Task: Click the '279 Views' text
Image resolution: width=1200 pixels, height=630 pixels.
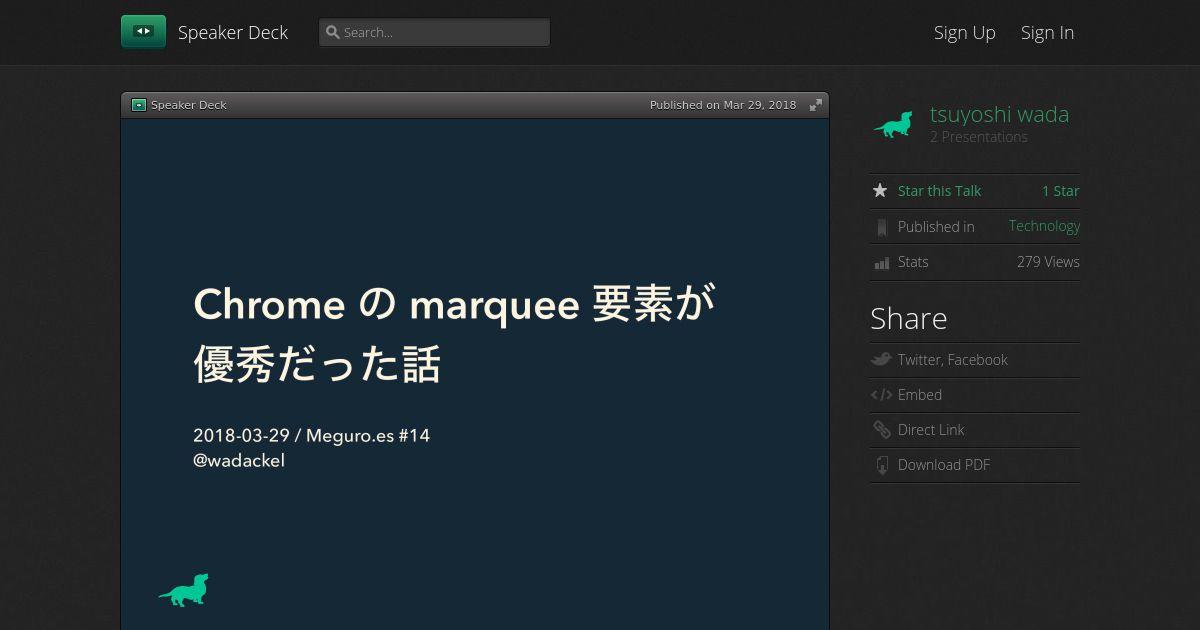Action: click(x=1048, y=262)
